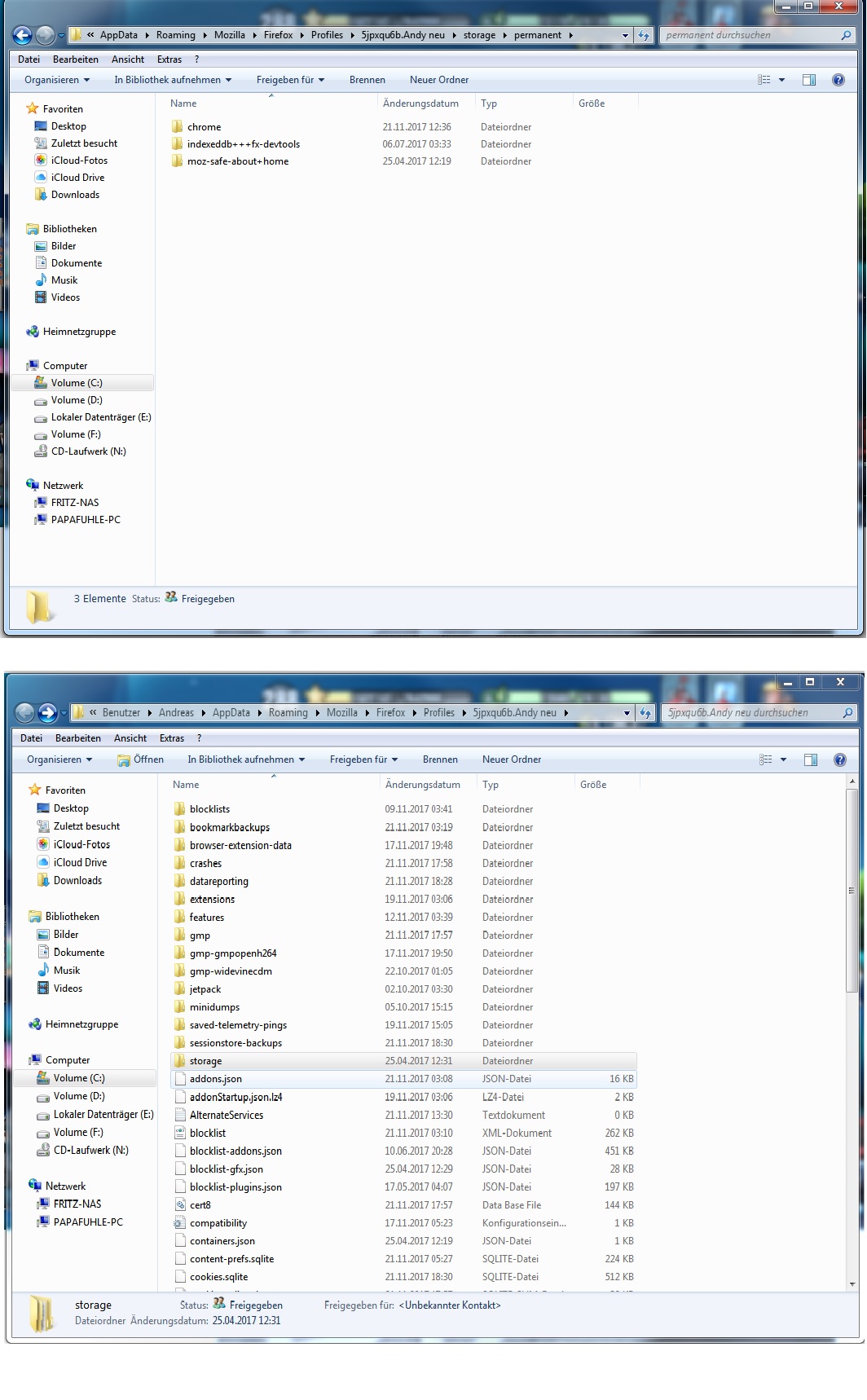
Task: Click Brennen in top window toolbar
Action: (x=367, y=80)
